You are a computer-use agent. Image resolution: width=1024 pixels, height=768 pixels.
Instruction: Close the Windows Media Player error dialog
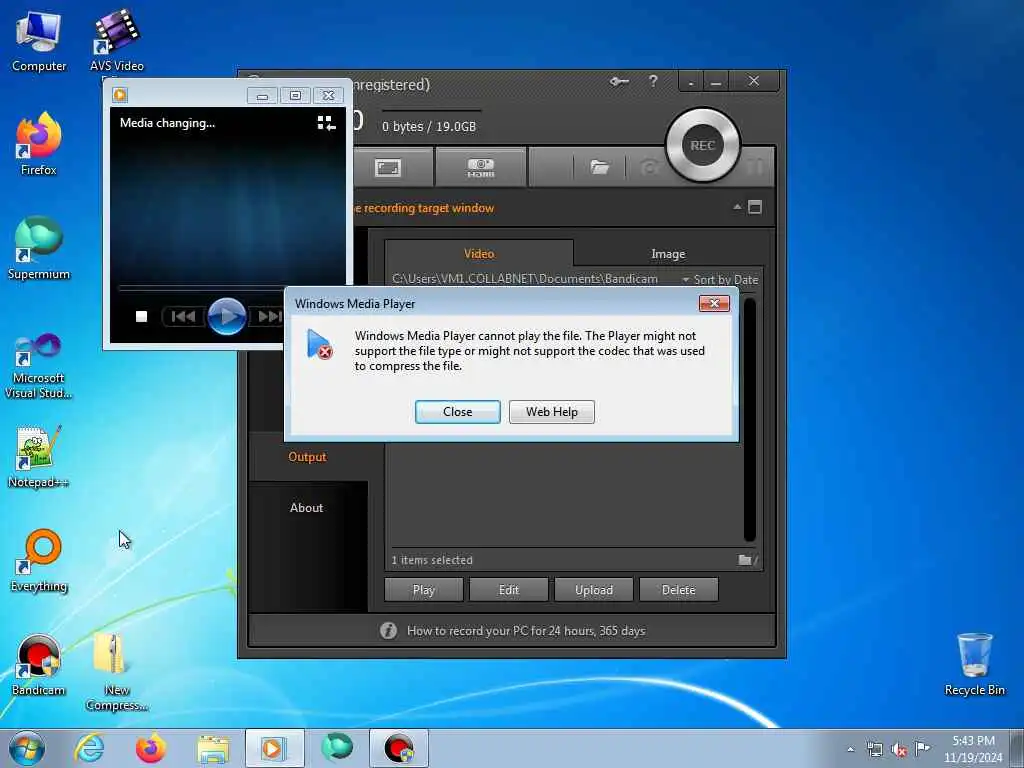[x=457, y=412]
